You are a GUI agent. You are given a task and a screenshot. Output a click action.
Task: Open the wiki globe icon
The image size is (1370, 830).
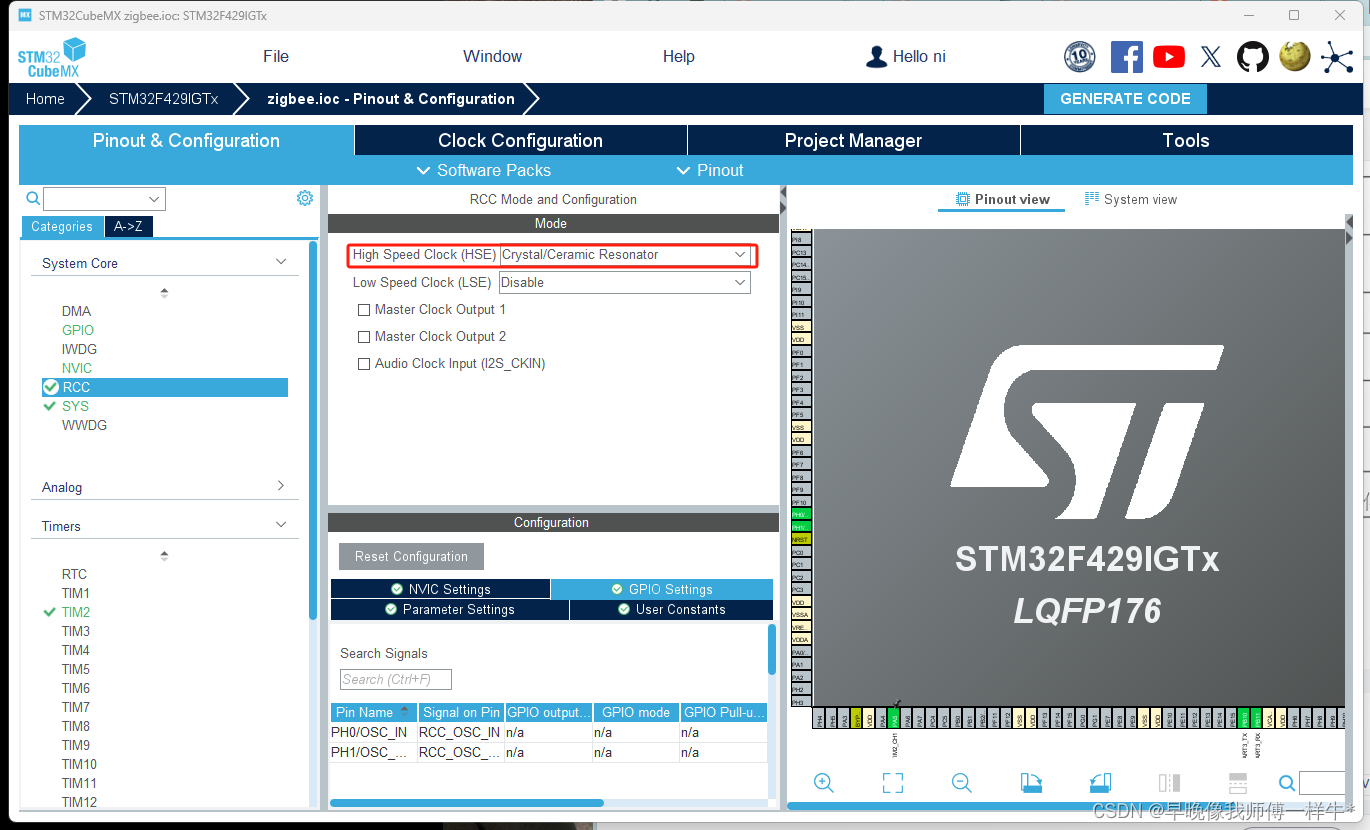pyautogui.click(x=1295, y=56)
